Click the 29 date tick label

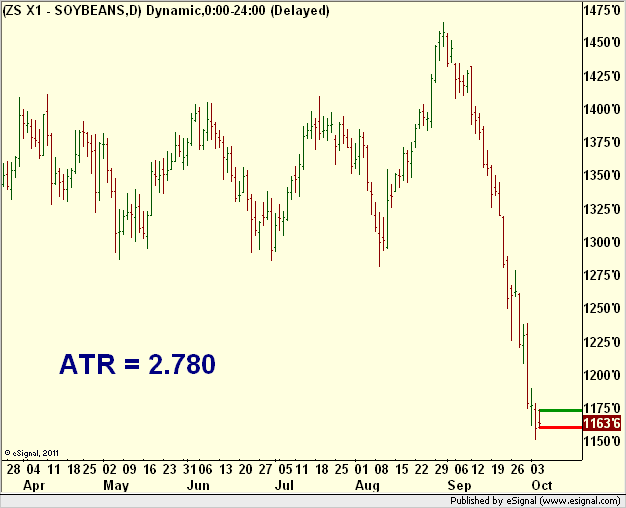pyautogui.click(x=442, y=469)
